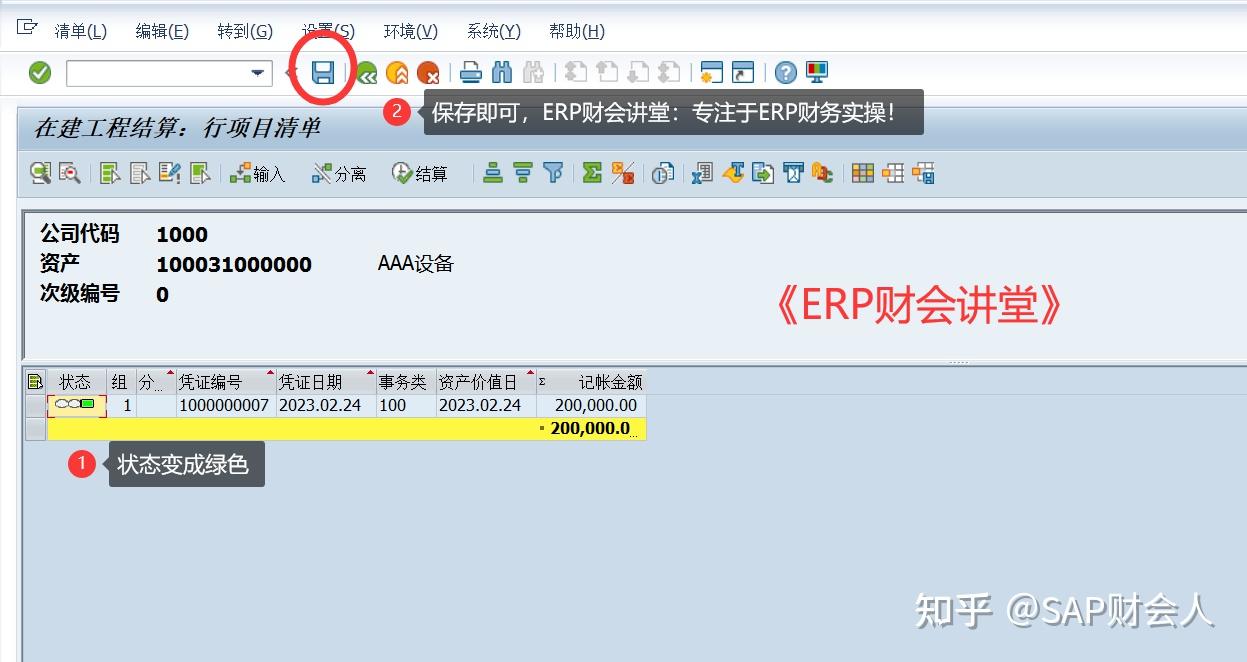
Task: Click the circled Save icon
Action: [x=325, y=72]
